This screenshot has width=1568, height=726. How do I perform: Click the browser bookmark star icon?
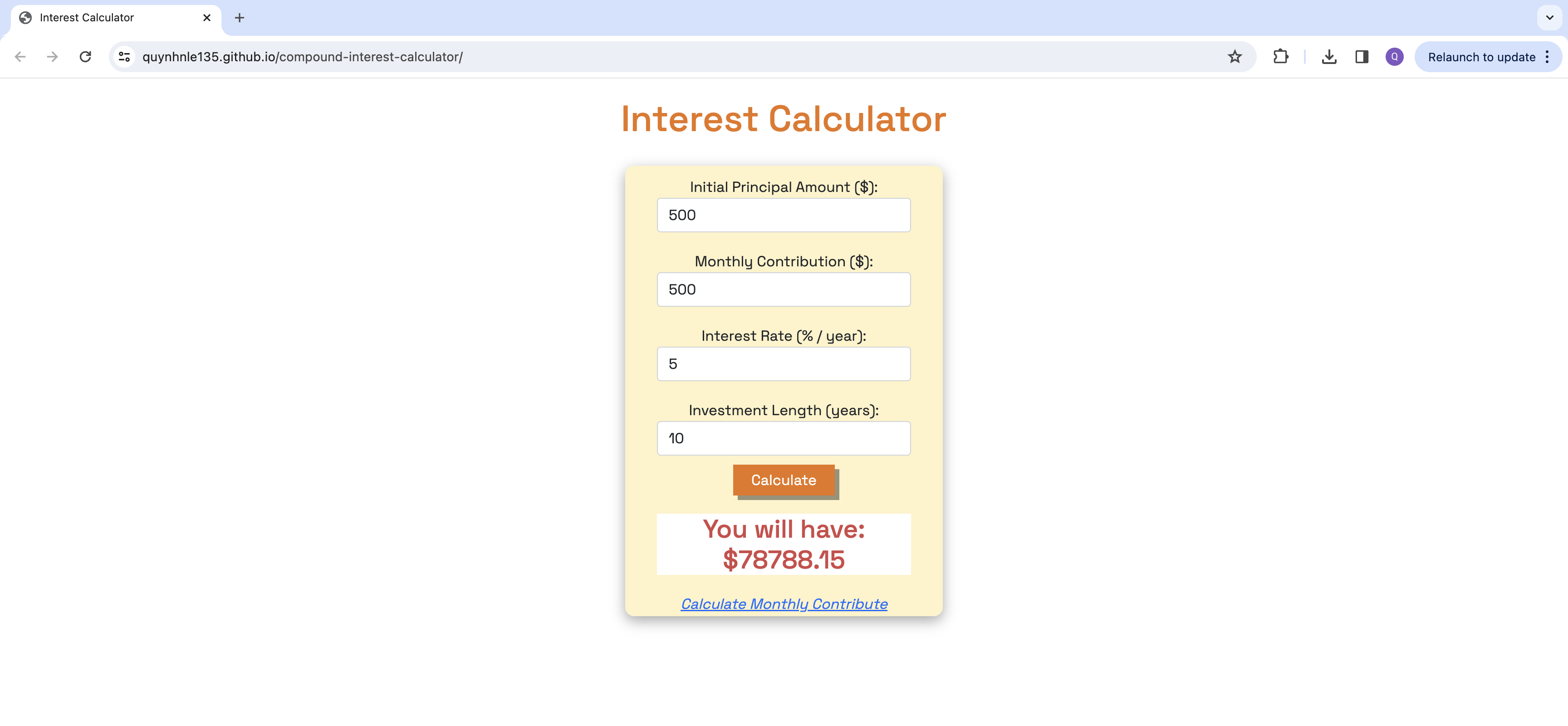pos(1235,57)
